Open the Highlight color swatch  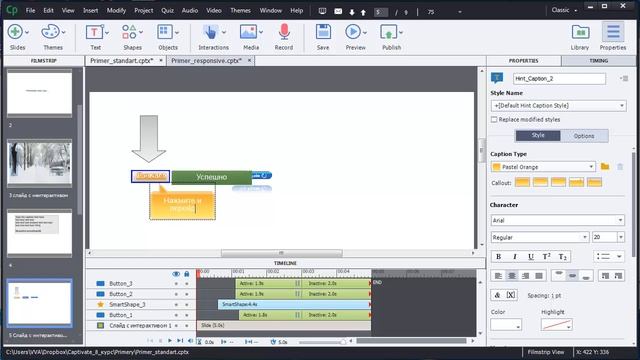(556, 325)
